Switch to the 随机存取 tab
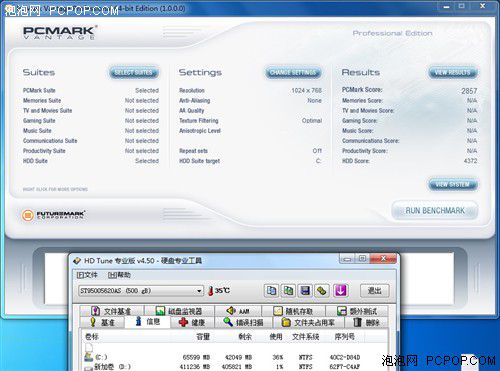Viewport: 500px width, 371px height. (x=293, y=311)
